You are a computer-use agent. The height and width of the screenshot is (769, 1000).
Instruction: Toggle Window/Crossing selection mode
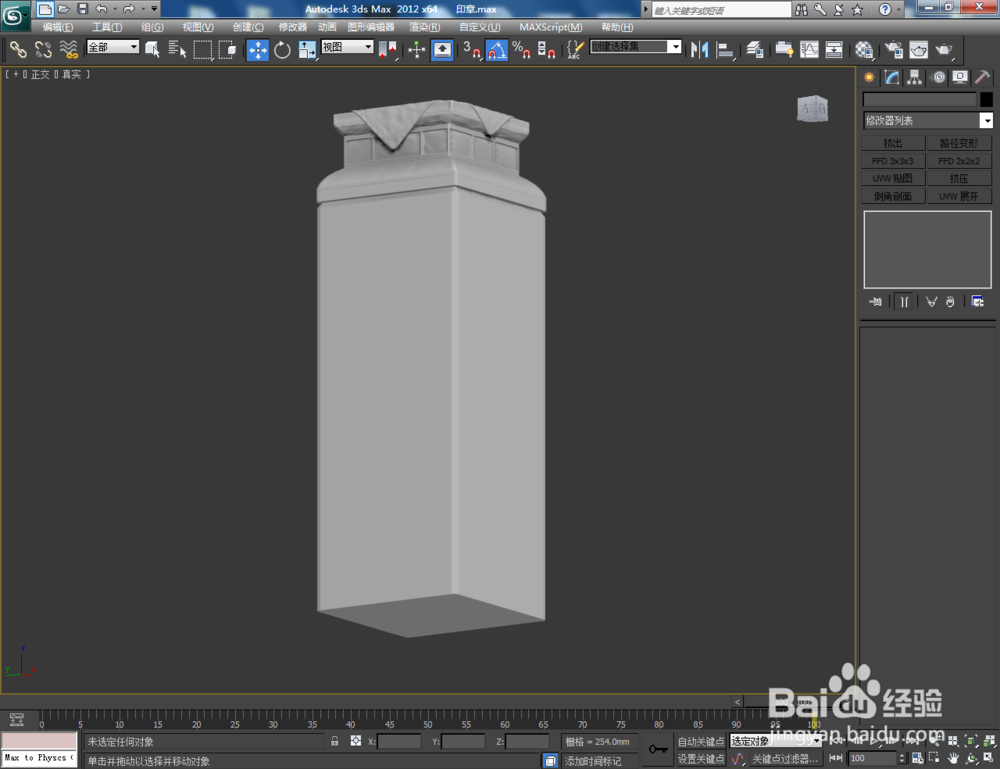(227, 50)
